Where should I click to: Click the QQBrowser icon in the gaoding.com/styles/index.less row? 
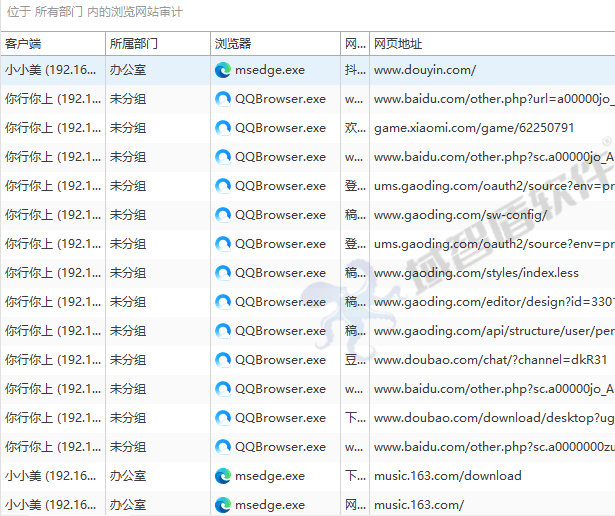click(x=223, y=273)
